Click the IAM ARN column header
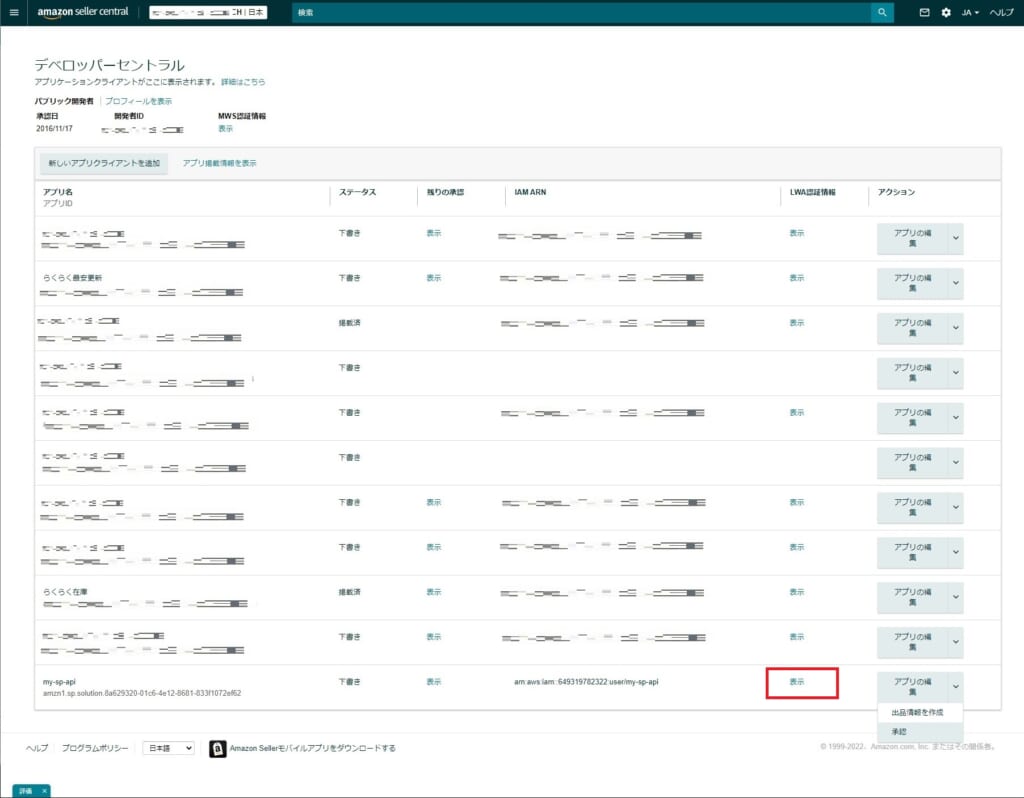 [x=530, y=192]
